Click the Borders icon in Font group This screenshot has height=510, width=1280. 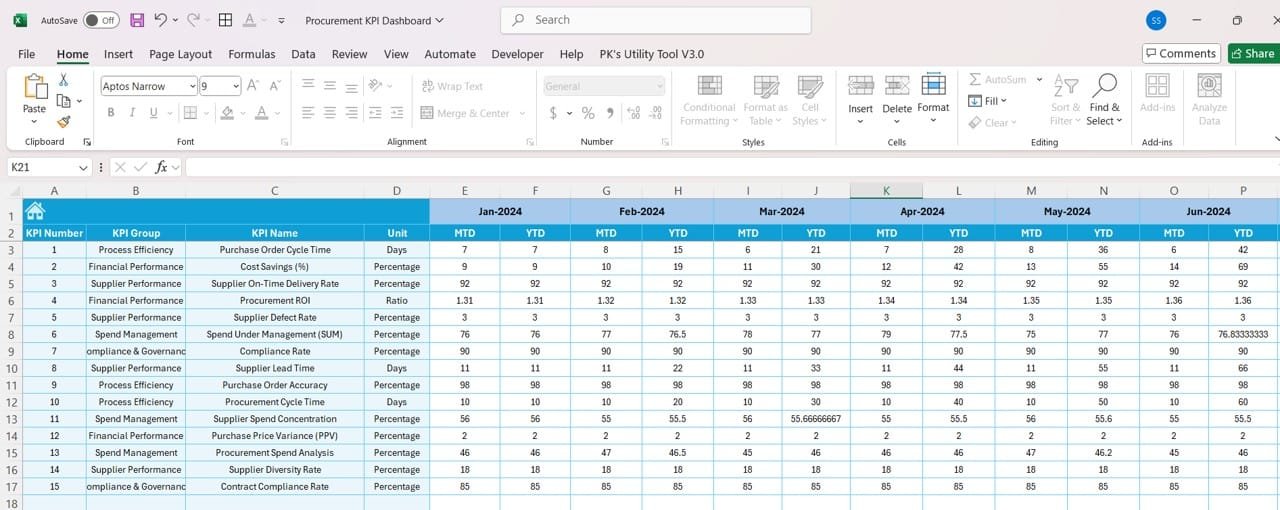point(188,113)
